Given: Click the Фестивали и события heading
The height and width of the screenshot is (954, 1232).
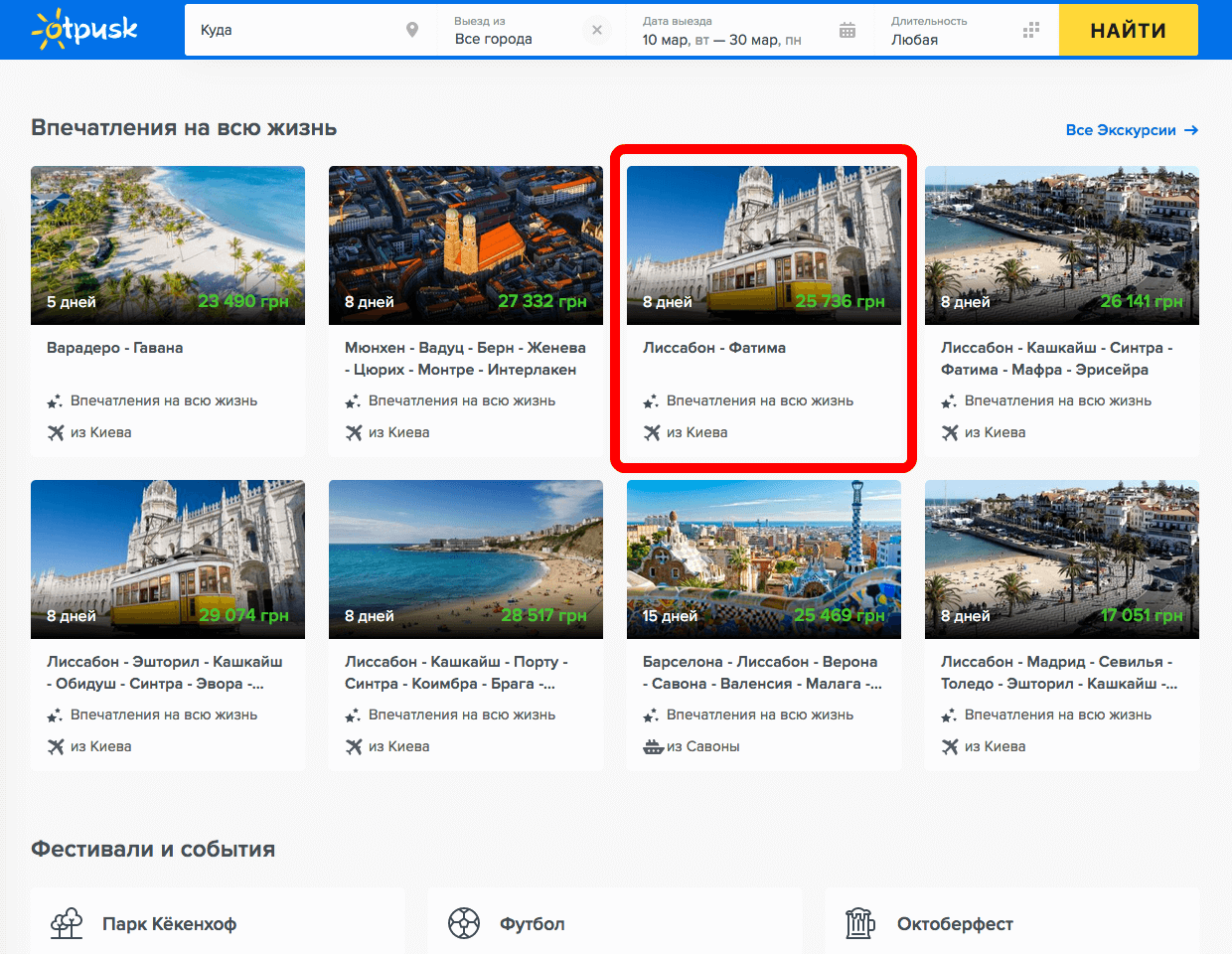Looking at the screenshot, I should pos(153,850).
